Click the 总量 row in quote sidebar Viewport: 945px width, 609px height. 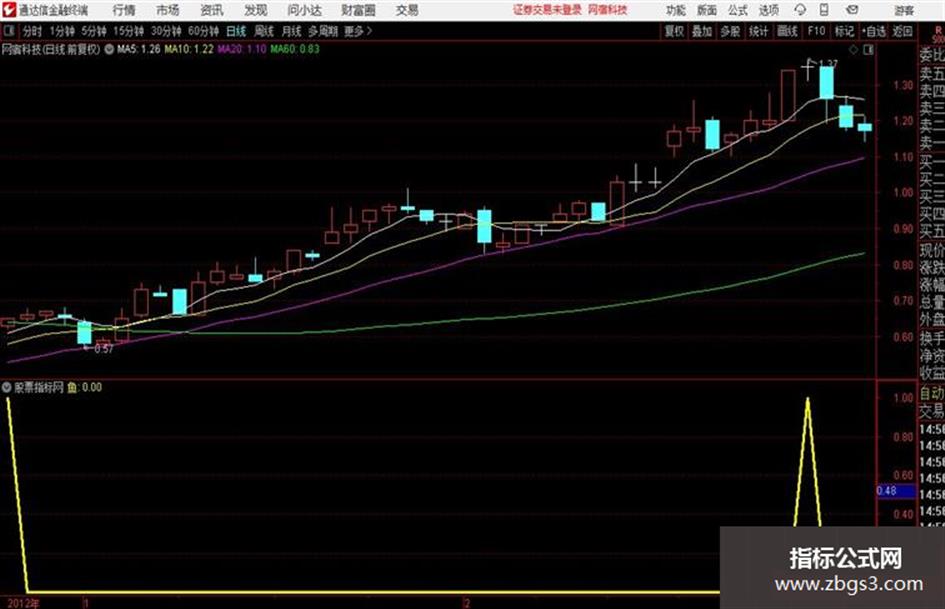click(932, 303)
